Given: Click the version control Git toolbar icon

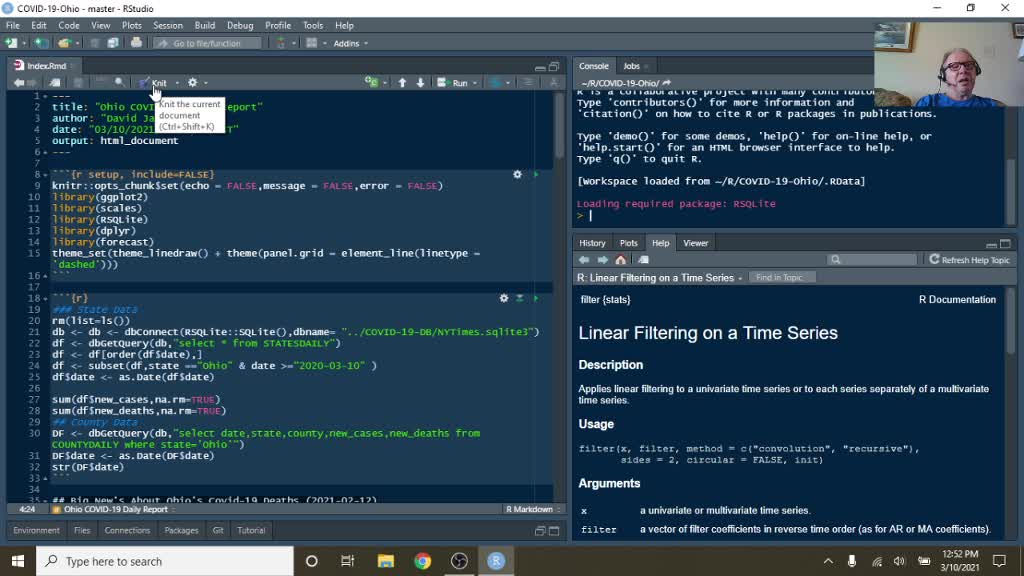Looking at the screenshot, I should pos(281,43).
